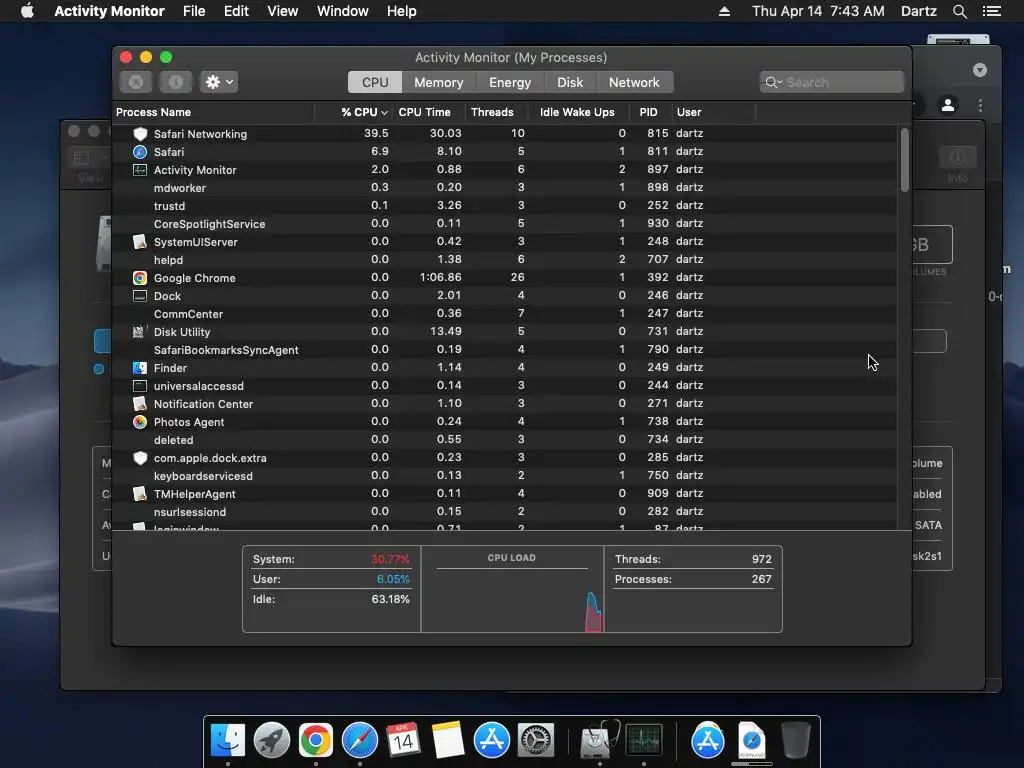
Task: Select the SystemUIServer process icon
Action: [140, 242]
